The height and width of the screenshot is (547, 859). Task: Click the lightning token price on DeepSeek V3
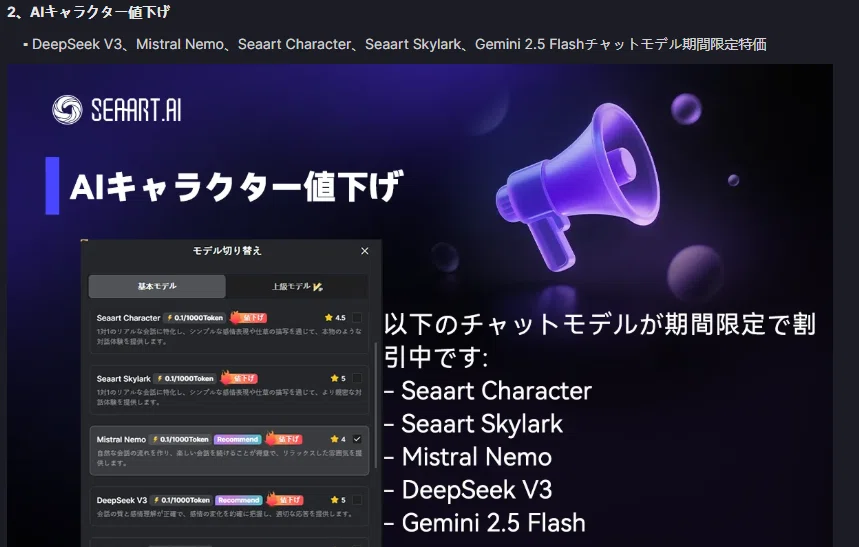tap(182, 500)
